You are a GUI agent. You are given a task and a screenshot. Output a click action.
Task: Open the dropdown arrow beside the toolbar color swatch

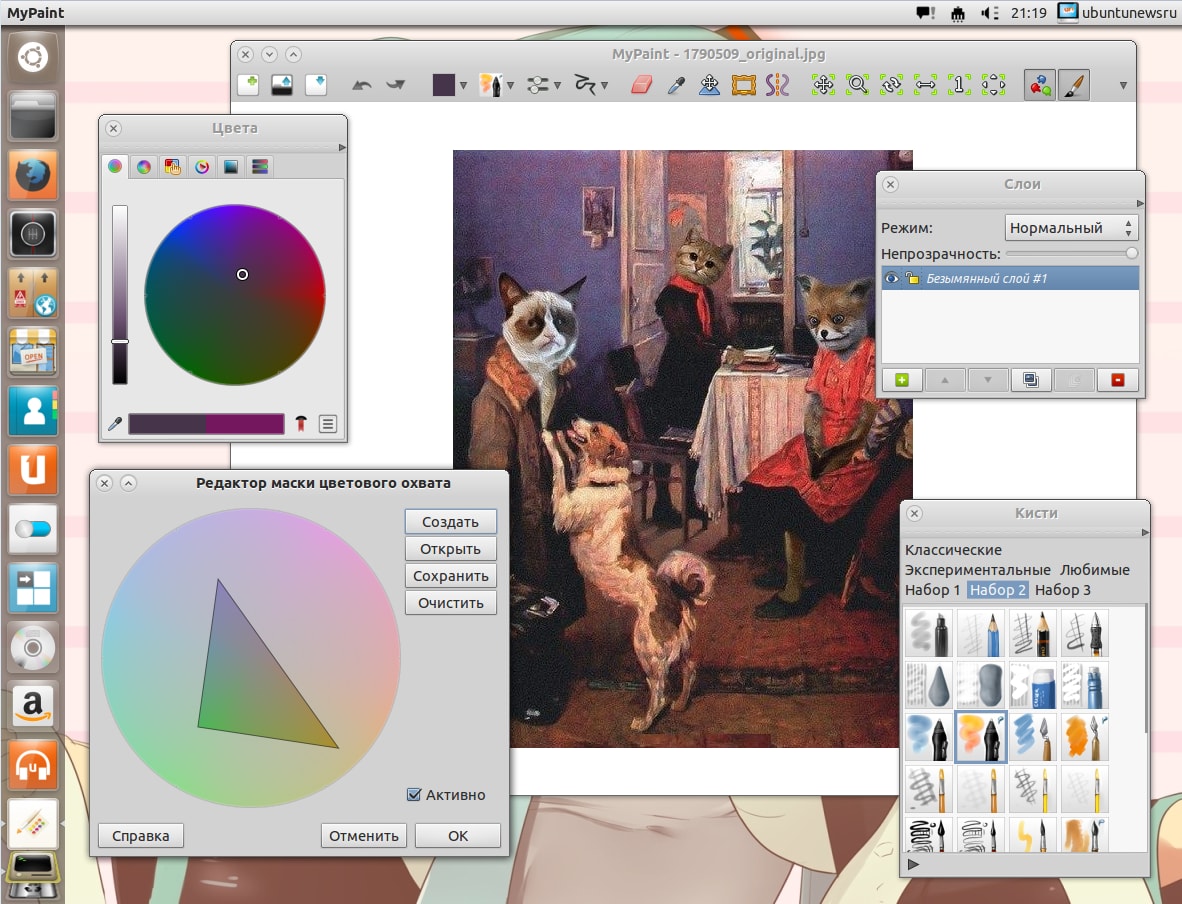pyautogui.click(x=463, y=86)
